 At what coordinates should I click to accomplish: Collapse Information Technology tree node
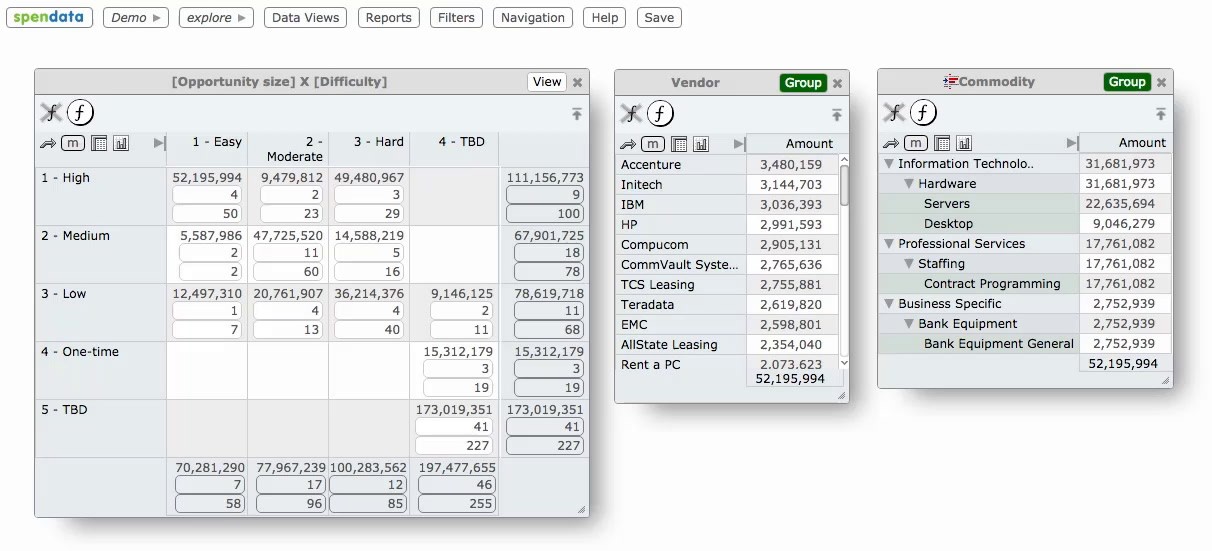[x=889, y=164]
